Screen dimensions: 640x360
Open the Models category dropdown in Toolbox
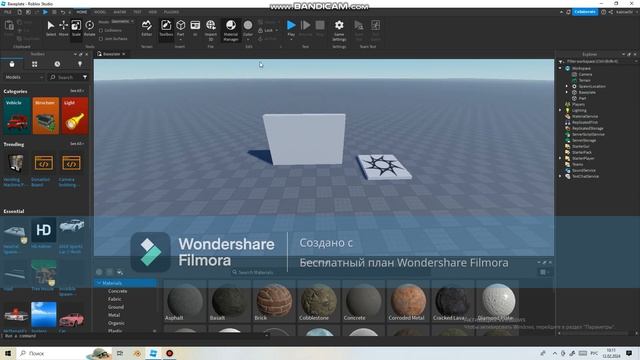point(24,77)
